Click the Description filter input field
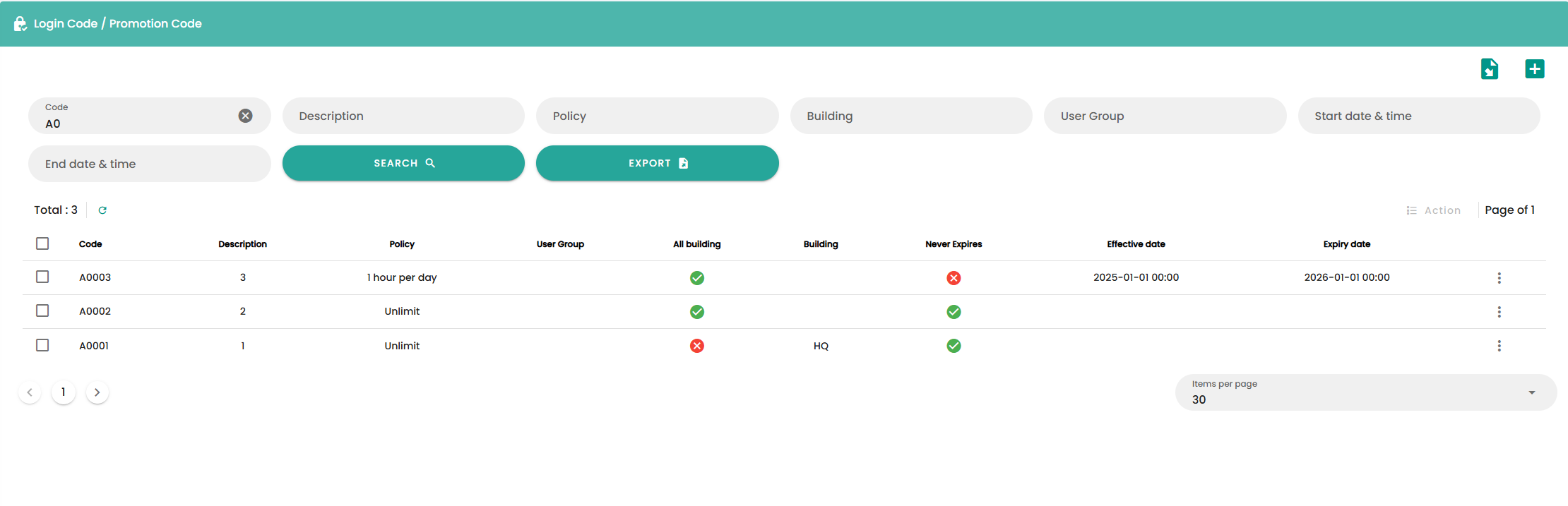This screenshot has width=1568, height=506. [x=403, y=116]
